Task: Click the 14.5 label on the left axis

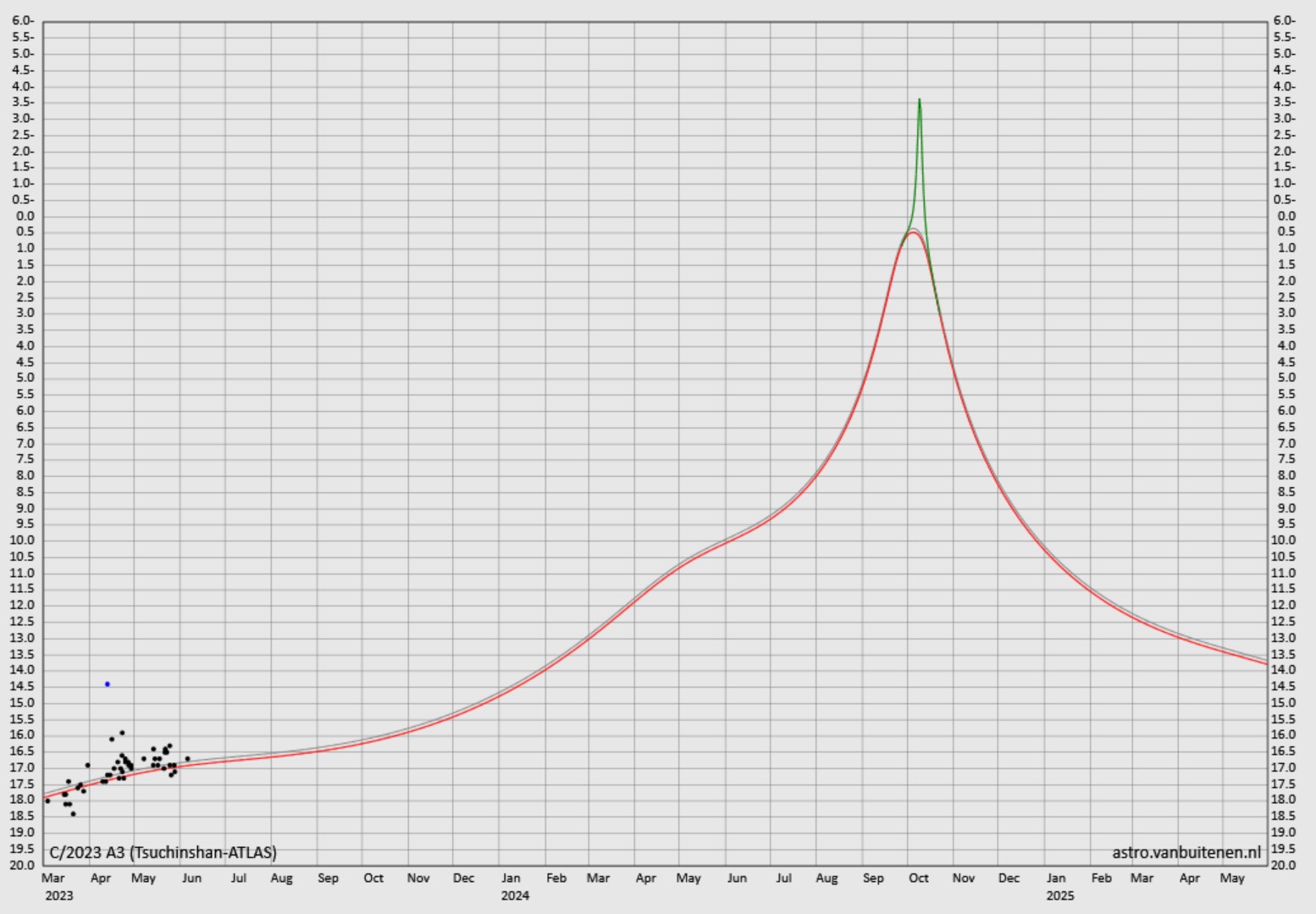Action: pyautogui.click(x=21, y=686)
